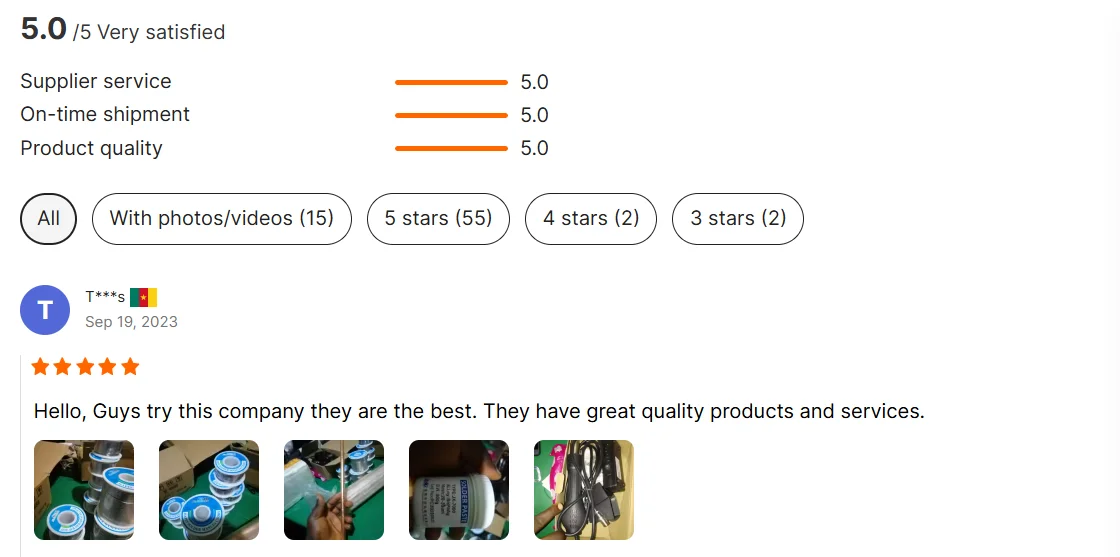Click the Sep 19, 2023 review date
Screen dimensions: 1120x557
tap(131, 321)
